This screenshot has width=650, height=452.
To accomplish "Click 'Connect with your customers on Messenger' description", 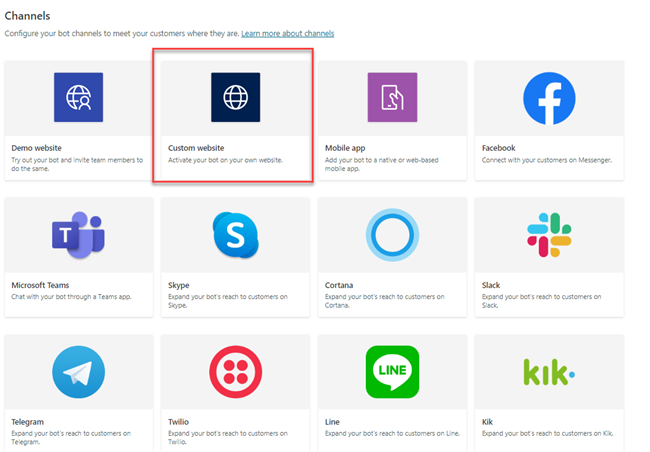I will click(x=547, y=160).
